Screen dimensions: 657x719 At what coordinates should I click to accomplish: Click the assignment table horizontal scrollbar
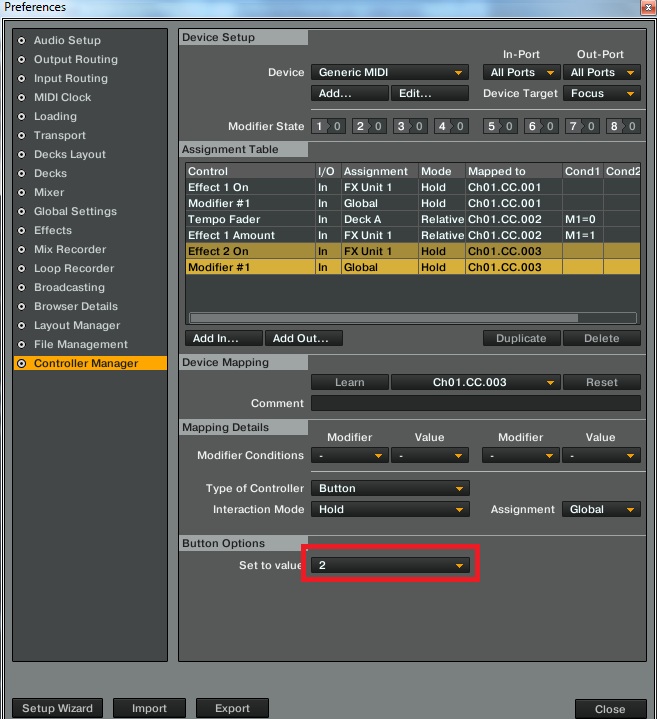(384, 318)
